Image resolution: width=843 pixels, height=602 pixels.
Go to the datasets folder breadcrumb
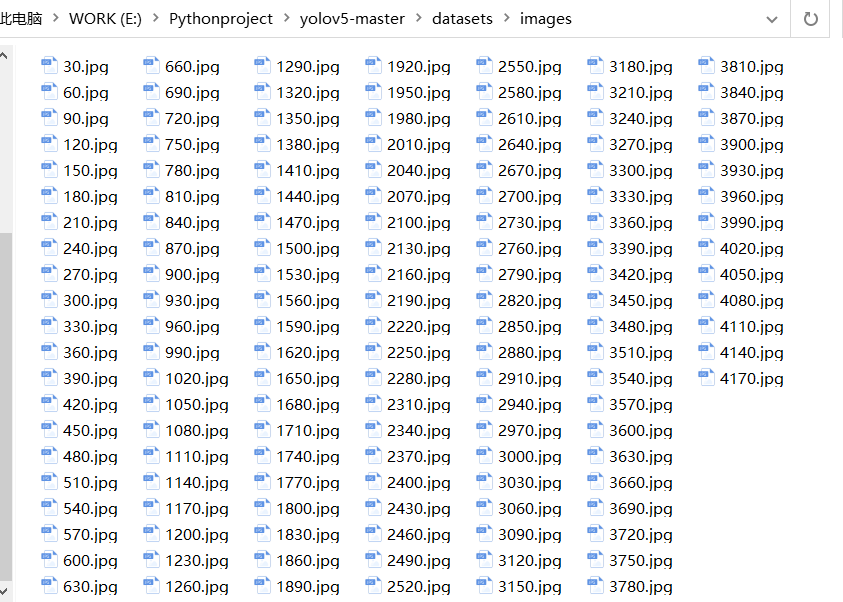coord(462,19)
